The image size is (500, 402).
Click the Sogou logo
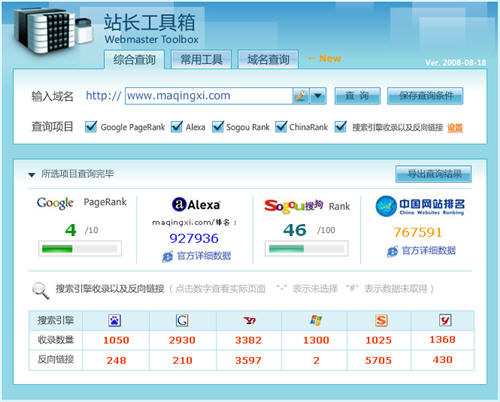click(294, 206)
